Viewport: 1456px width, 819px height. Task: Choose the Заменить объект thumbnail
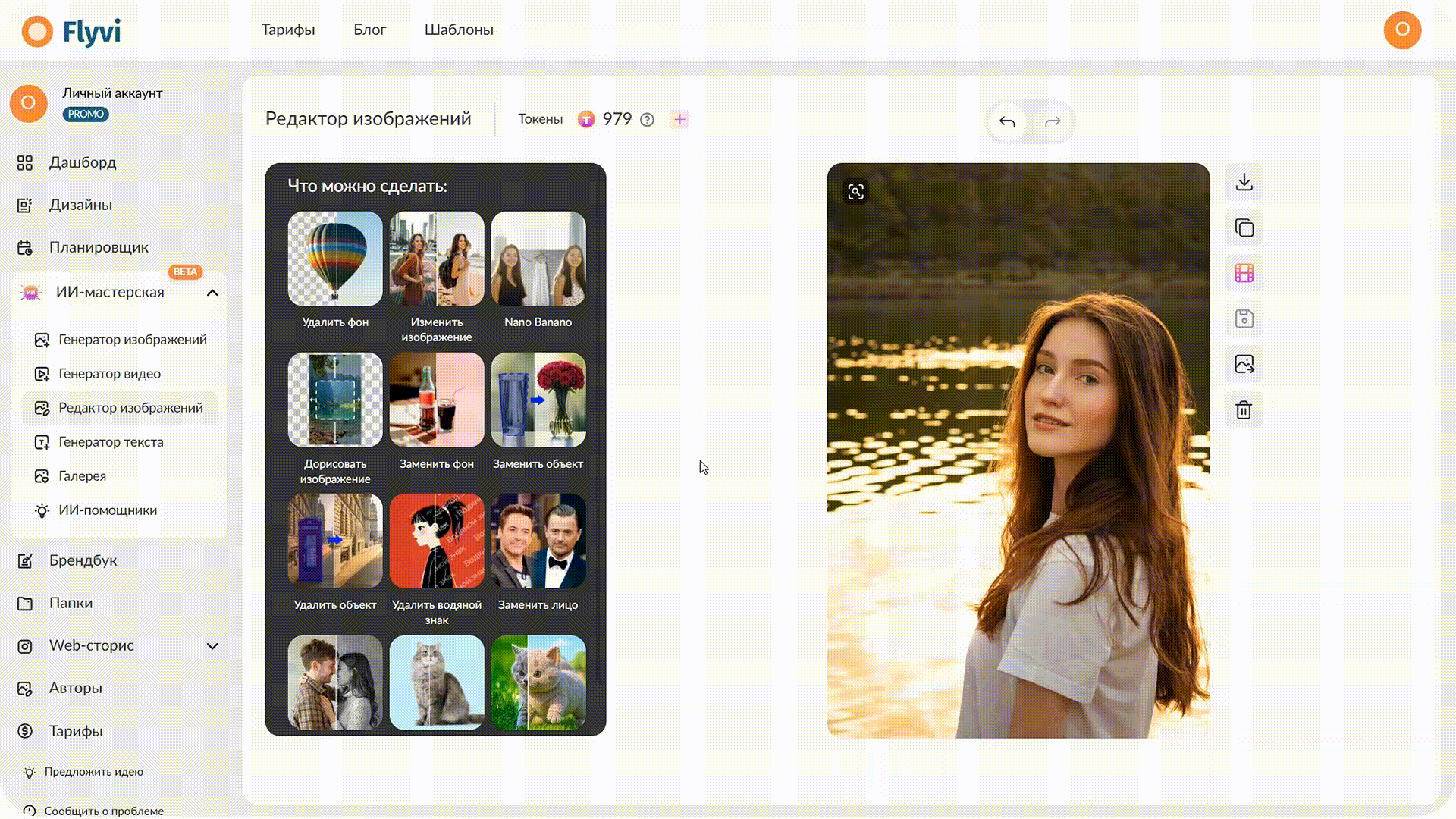click(538, 400)
